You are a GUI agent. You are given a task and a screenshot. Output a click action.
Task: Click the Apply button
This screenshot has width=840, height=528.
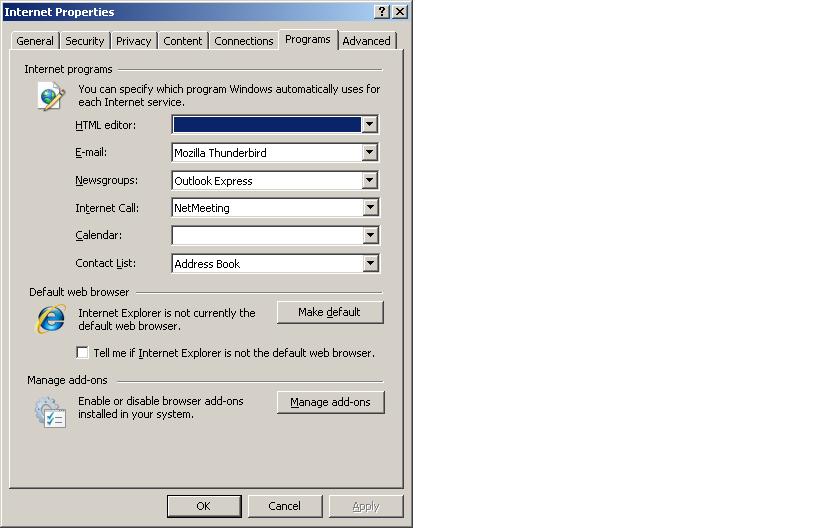(x=366, y=506)
